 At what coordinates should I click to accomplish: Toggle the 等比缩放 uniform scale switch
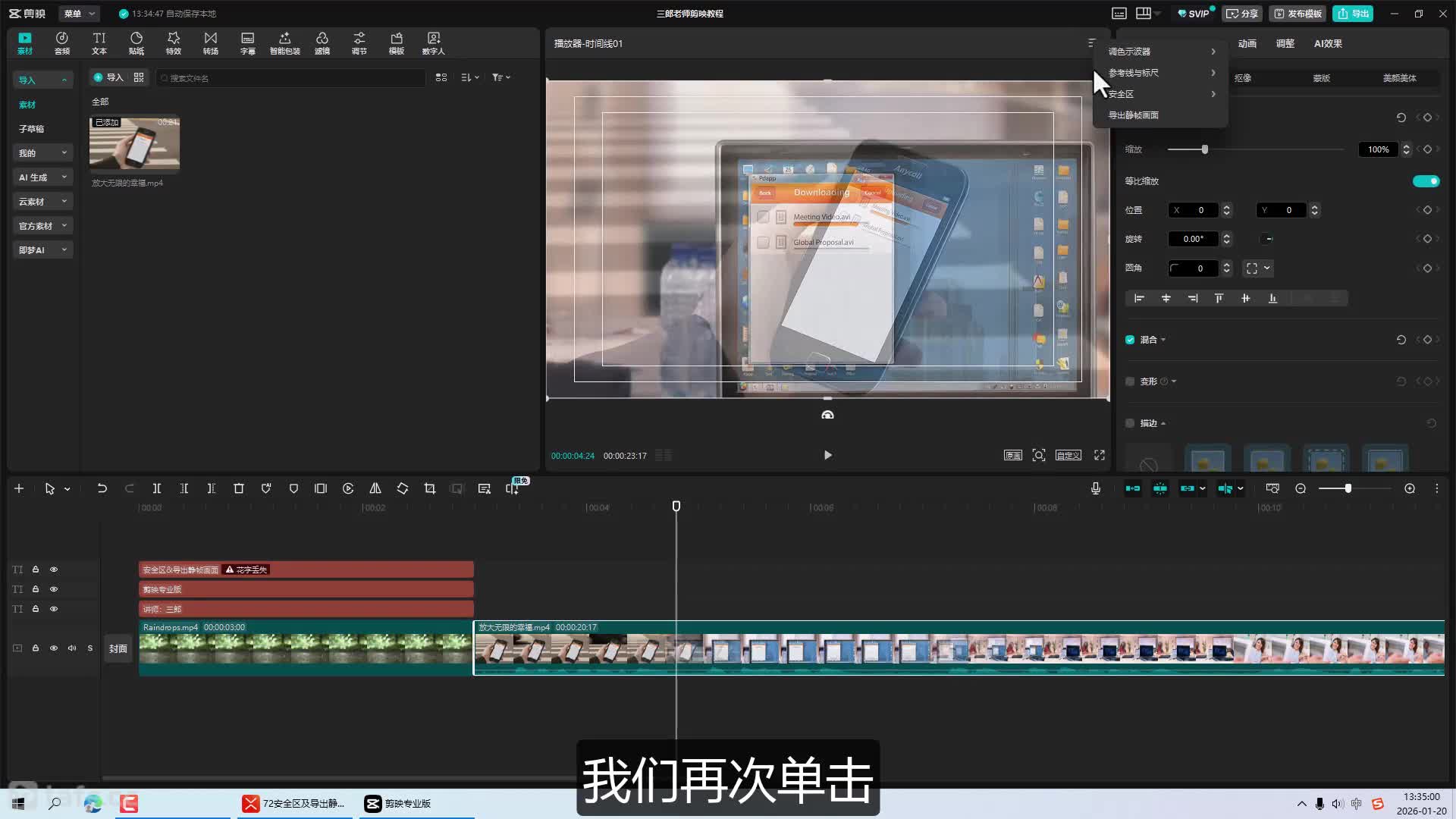click(1426, 181)
